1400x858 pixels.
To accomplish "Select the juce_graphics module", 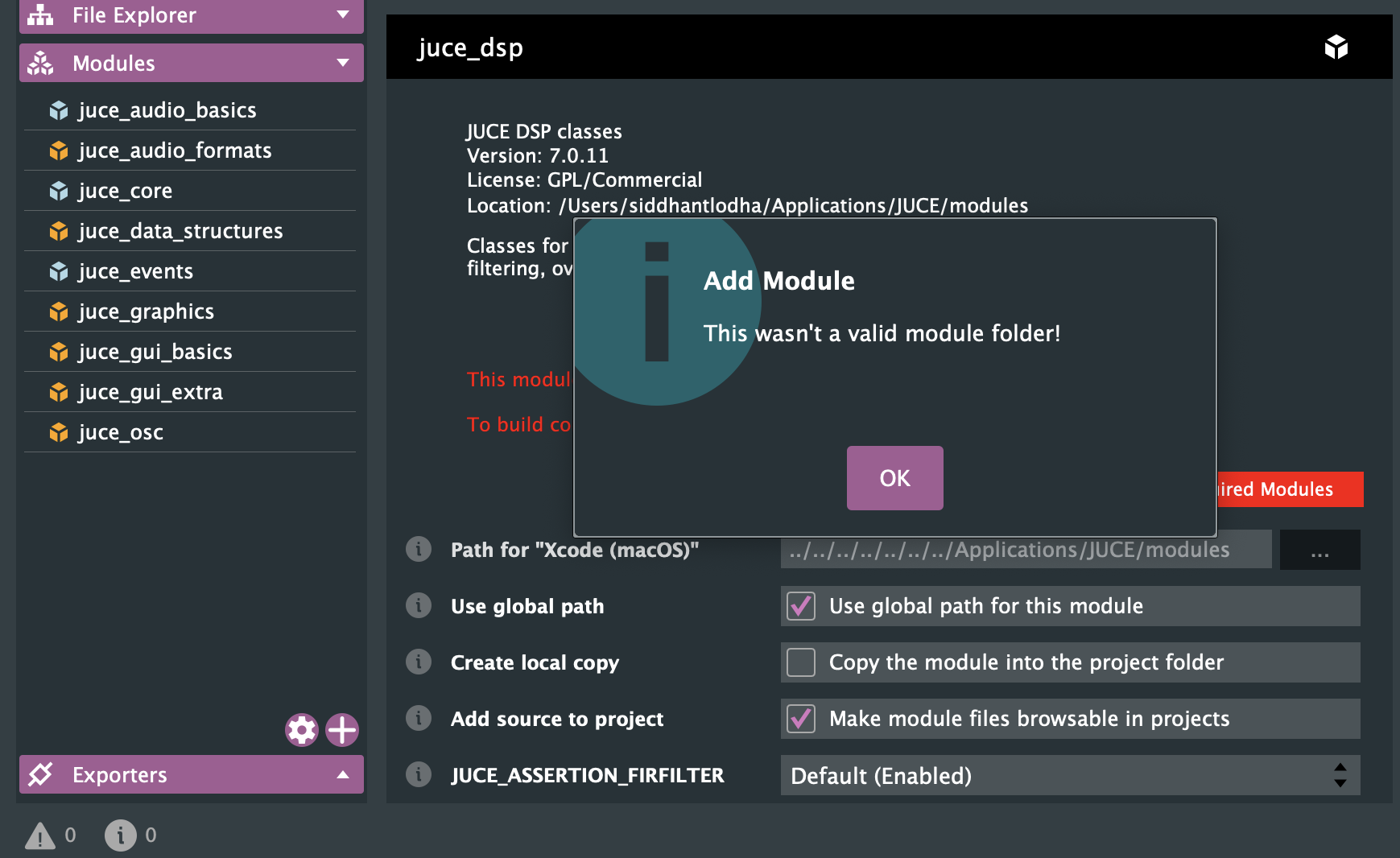I will click(x=190, y=311).
